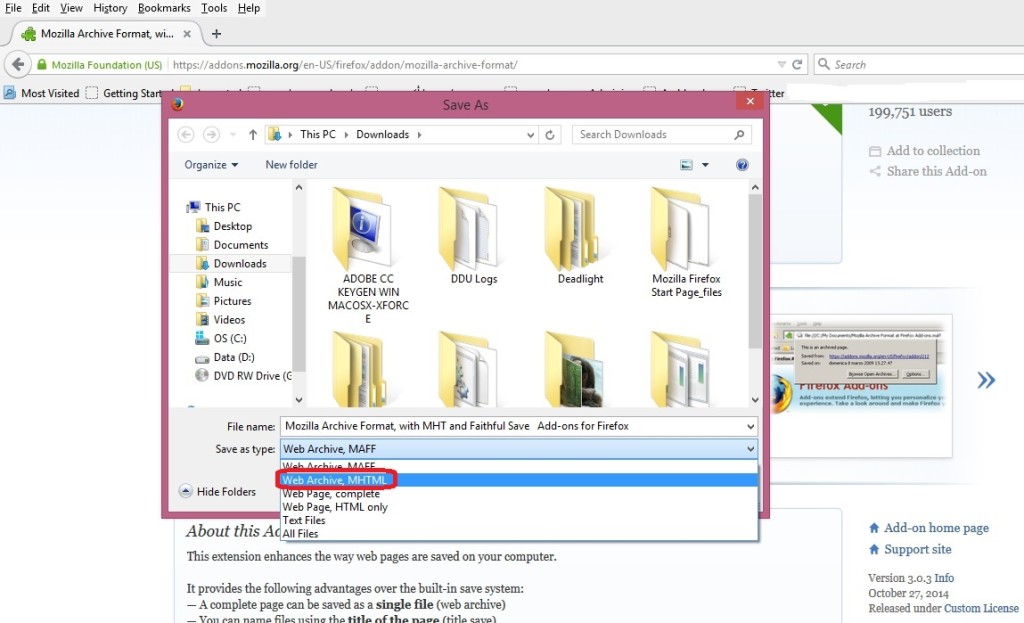Click This PC in address breadcrumb
The height and width of the screenshot is (623, 1024).
(x=317, y=135)
